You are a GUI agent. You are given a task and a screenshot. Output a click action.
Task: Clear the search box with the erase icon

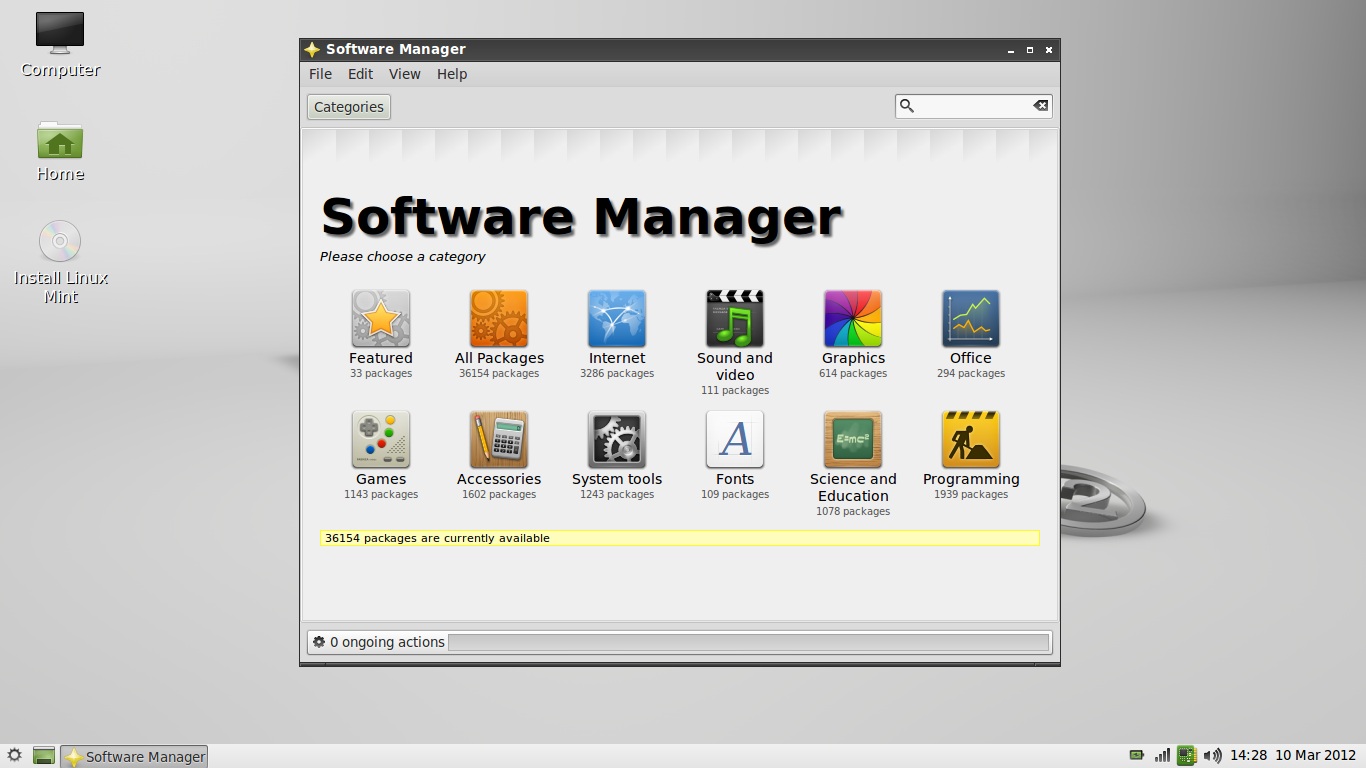click(x=1040, y=106)
